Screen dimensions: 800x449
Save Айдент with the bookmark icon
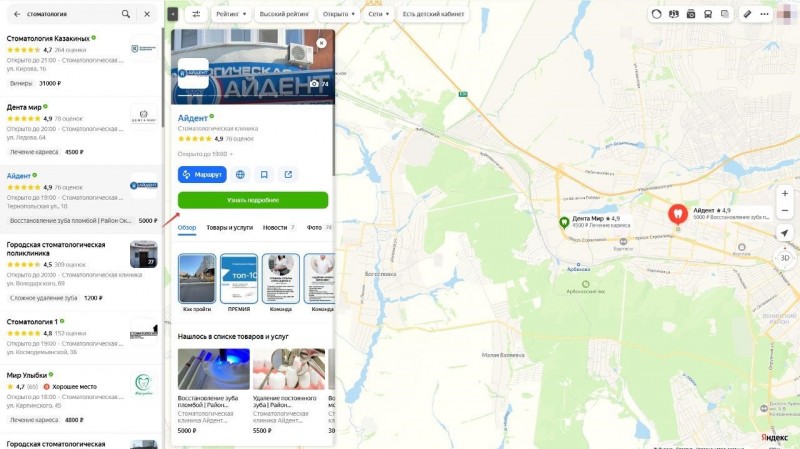[x=264, y=174]
